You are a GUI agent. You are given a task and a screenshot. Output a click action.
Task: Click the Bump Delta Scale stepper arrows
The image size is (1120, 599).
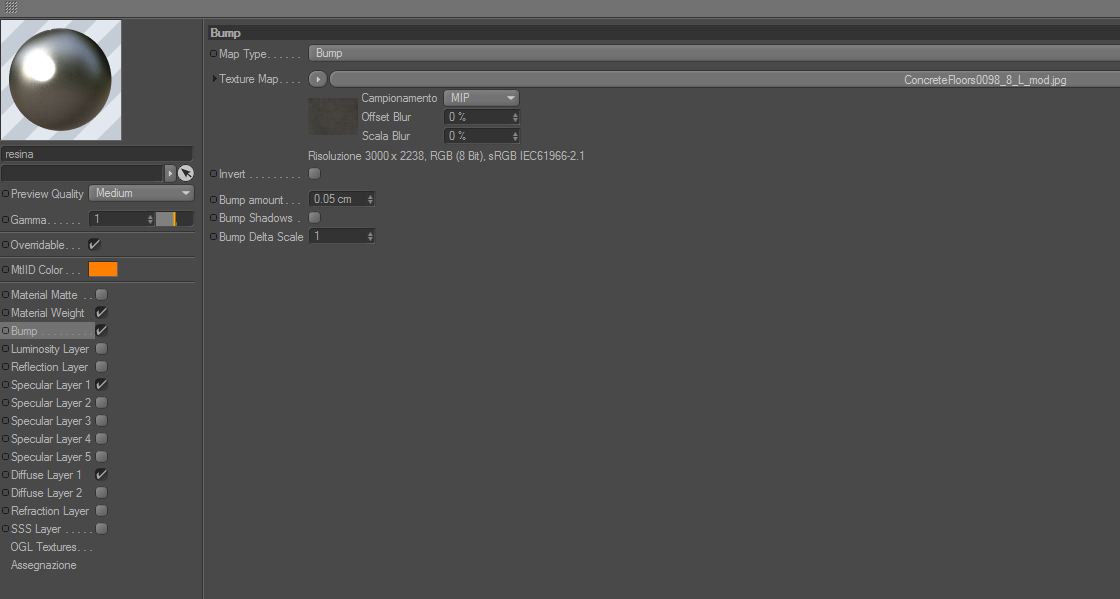tap(370, 236)
